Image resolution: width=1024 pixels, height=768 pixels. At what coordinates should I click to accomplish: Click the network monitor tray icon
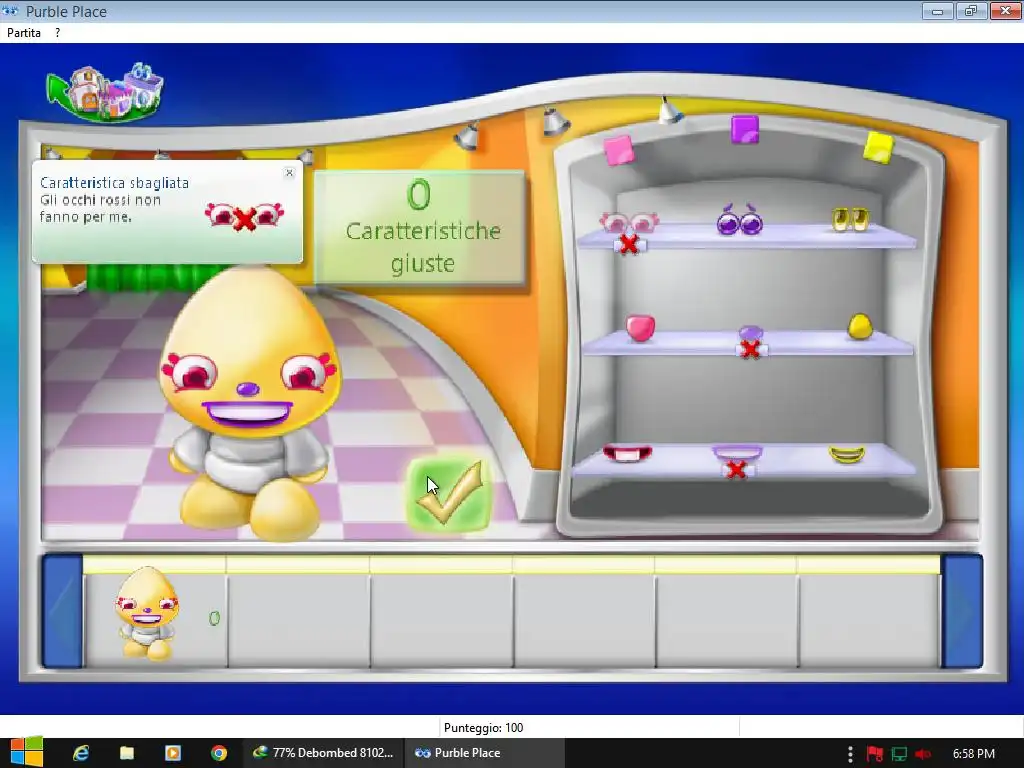[899, 754]
